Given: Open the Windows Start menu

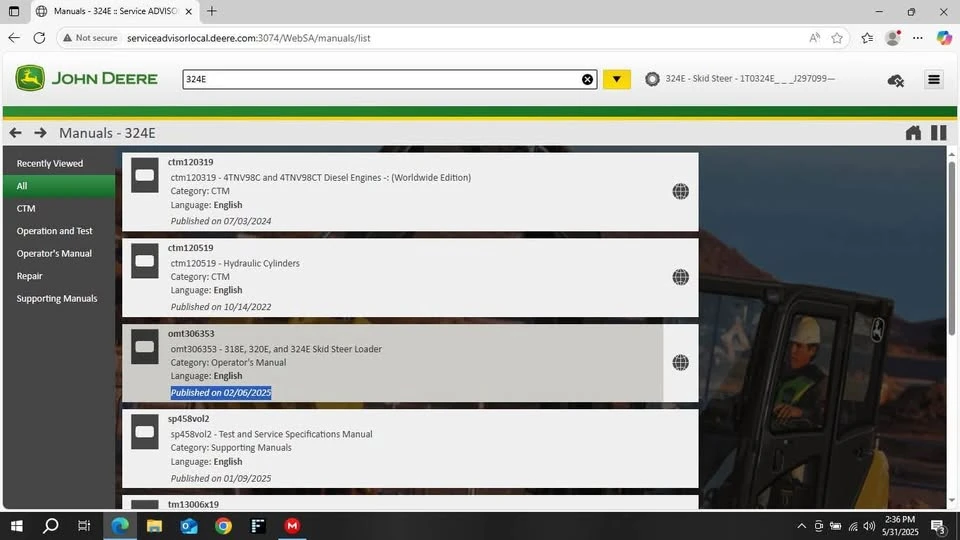Looking at the screenshot, I should pos(17,525).
